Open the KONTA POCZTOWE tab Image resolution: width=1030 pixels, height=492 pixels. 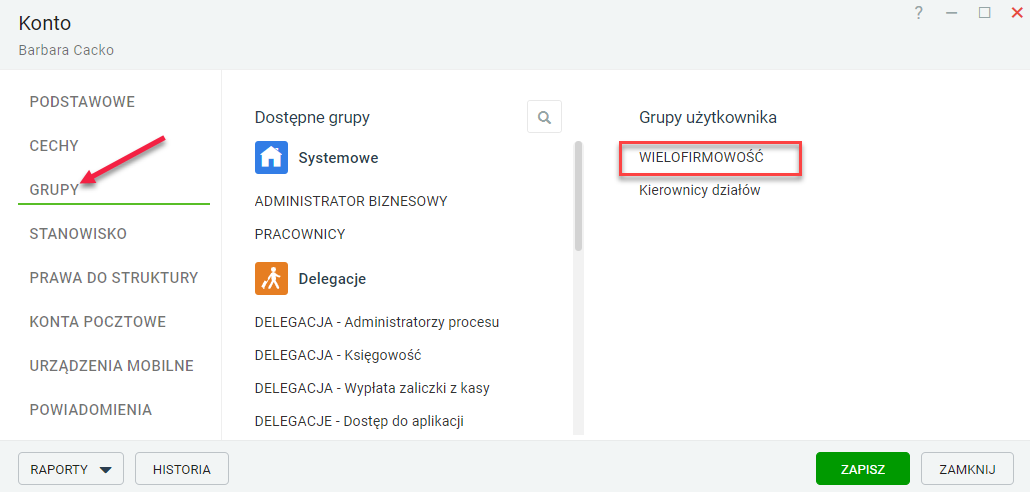[x=98, y=322]
